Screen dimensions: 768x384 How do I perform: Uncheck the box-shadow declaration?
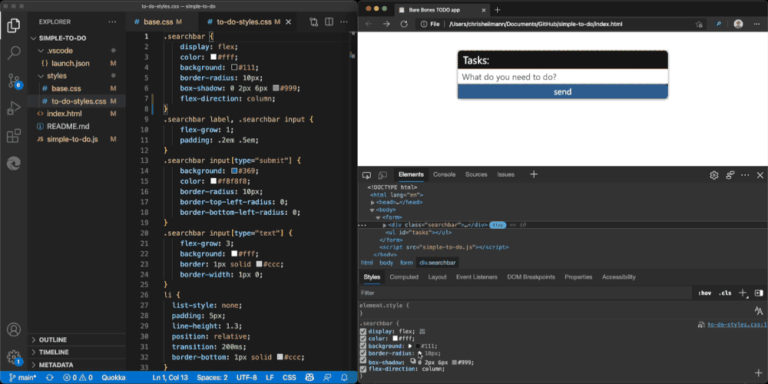pos(363,361)
